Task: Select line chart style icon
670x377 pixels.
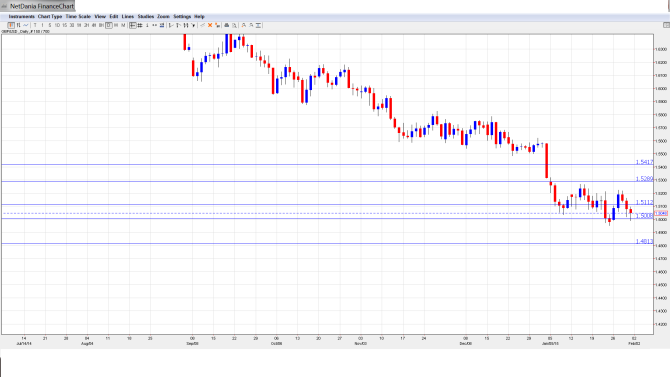Action: pos(26,25)
